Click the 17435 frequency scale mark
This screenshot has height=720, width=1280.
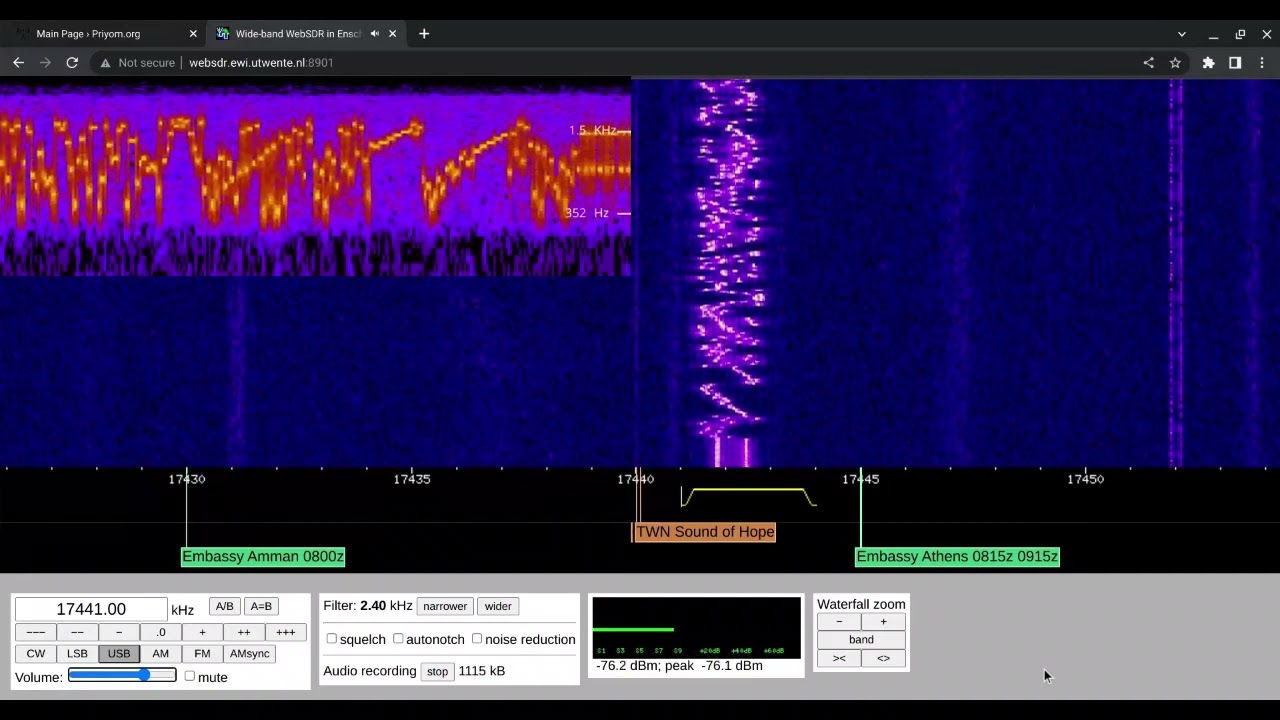point(412,479)
